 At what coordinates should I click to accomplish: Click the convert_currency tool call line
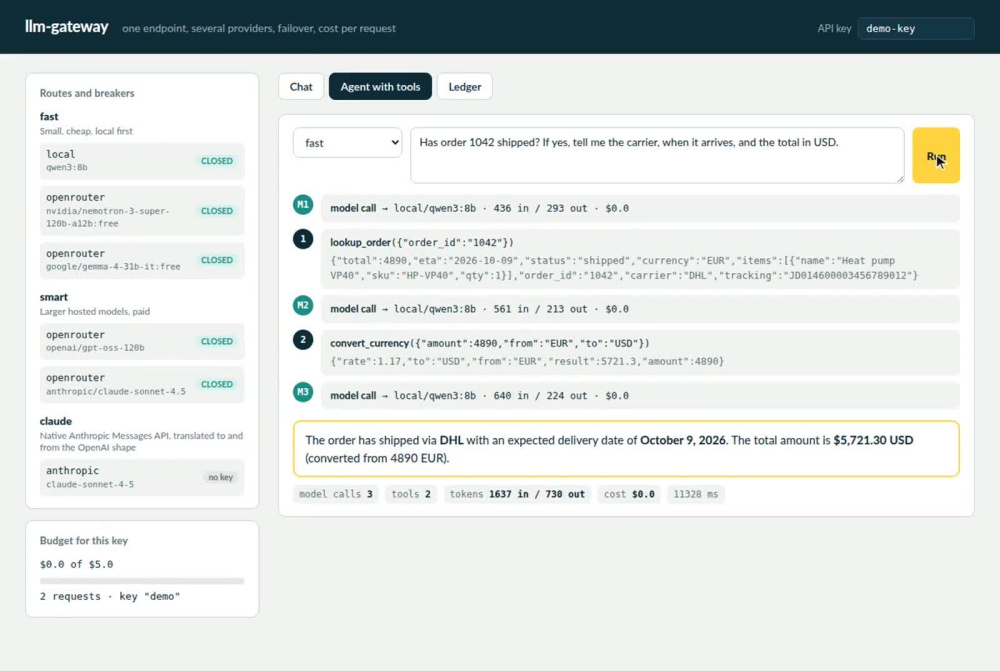tap(490, 343)
